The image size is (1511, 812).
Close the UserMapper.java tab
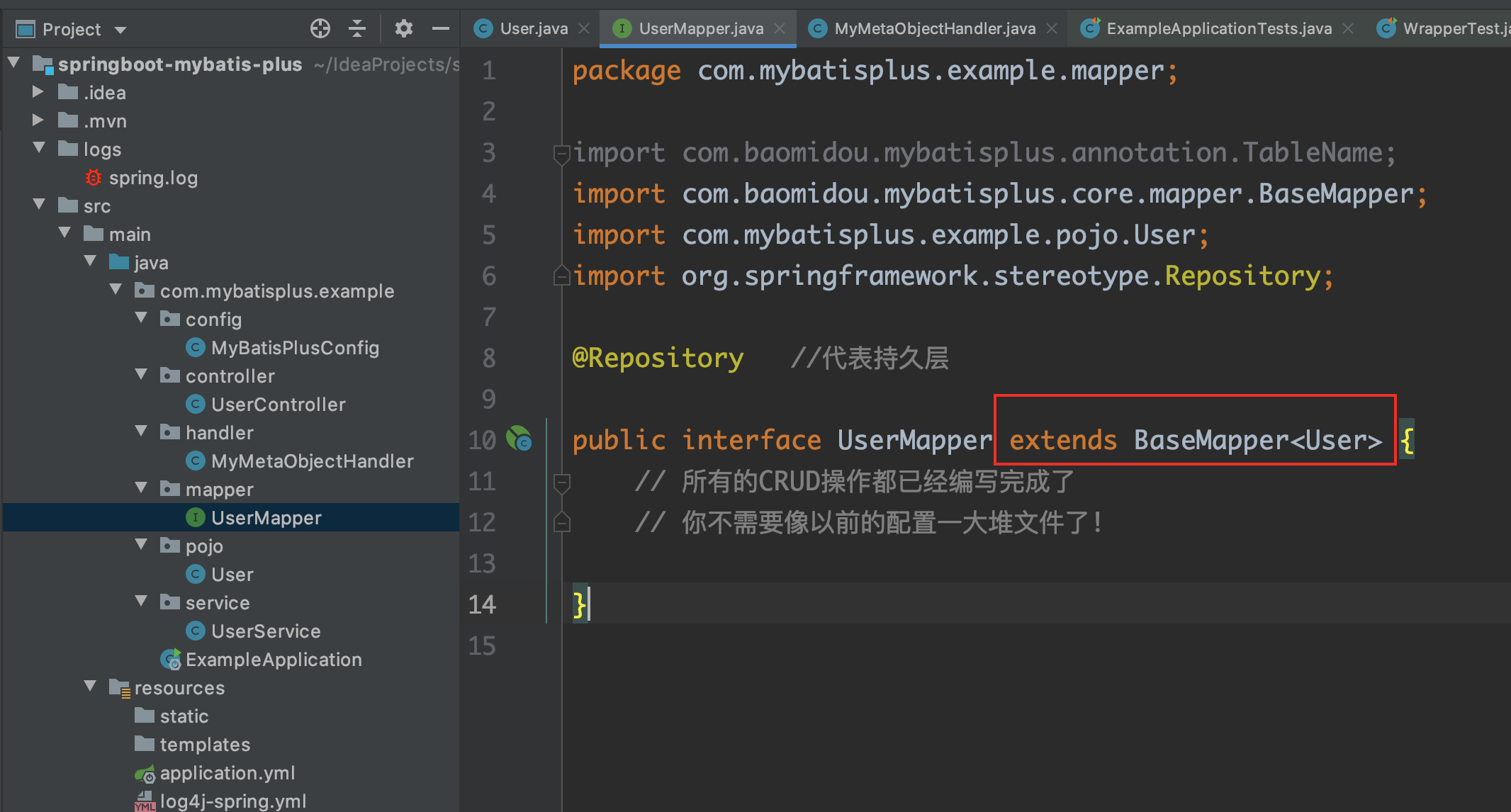pyautogui.click(x=780, y=28)
